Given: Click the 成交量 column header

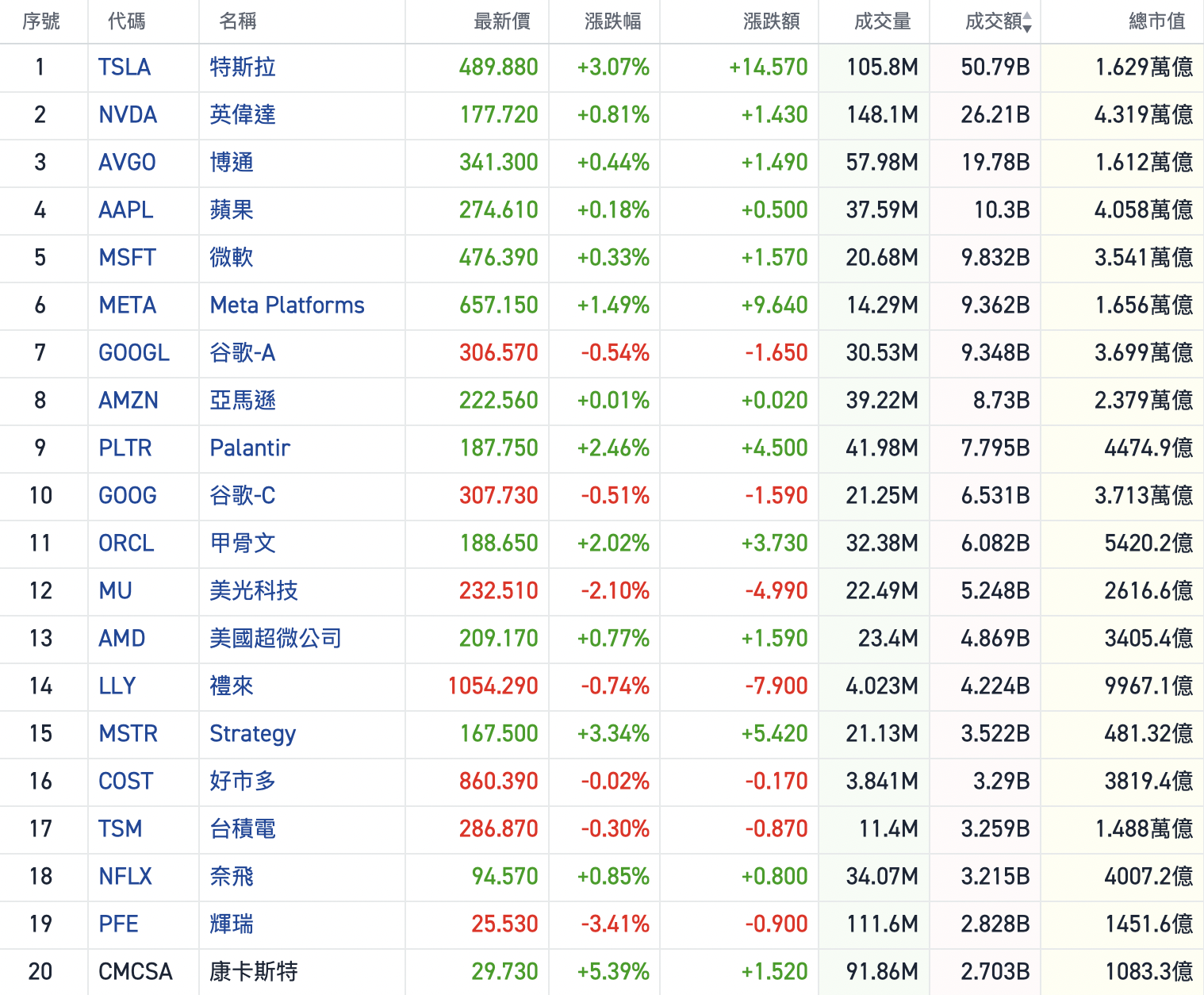Looking at the screenshot, I should 882,22.
